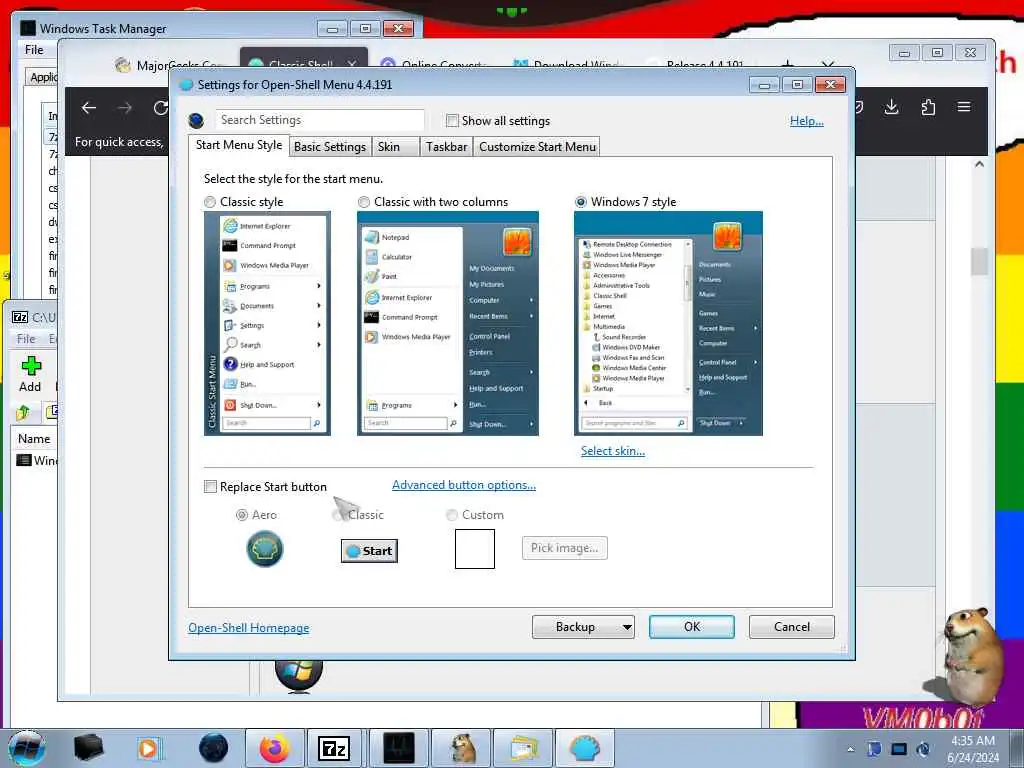
Task: Open the Windows Start orb
Action: (x=27, y=748)
